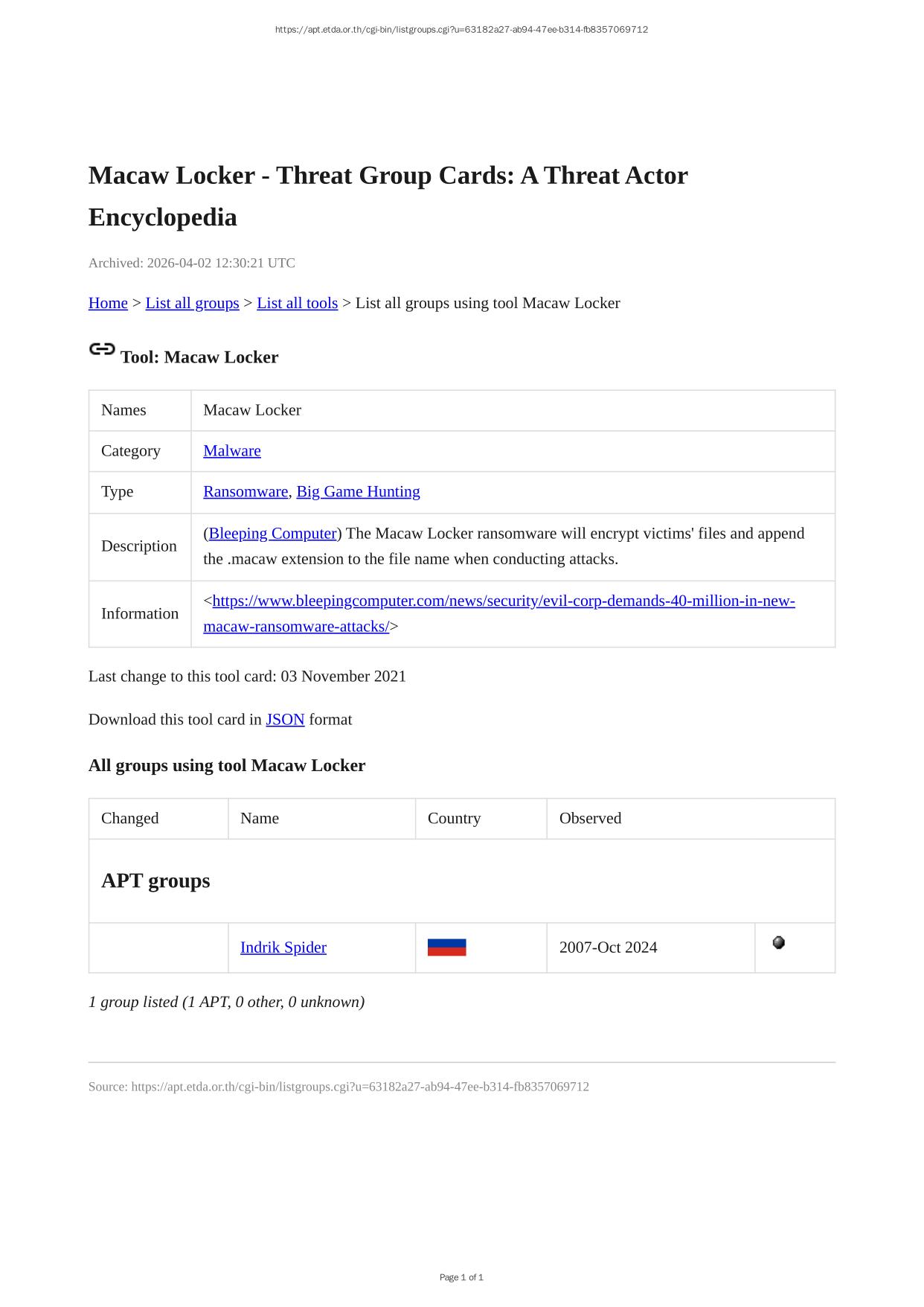Download the tool card via JSON link
924x1307 pixels.
285,720
